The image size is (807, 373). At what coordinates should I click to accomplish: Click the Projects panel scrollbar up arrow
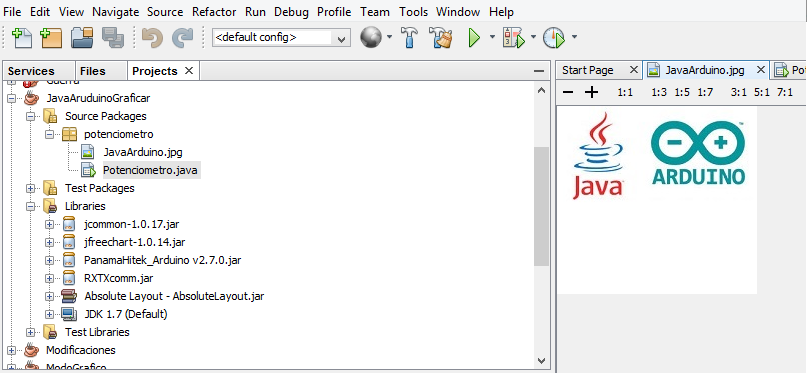pyautogui.click(x=541, y=90)
